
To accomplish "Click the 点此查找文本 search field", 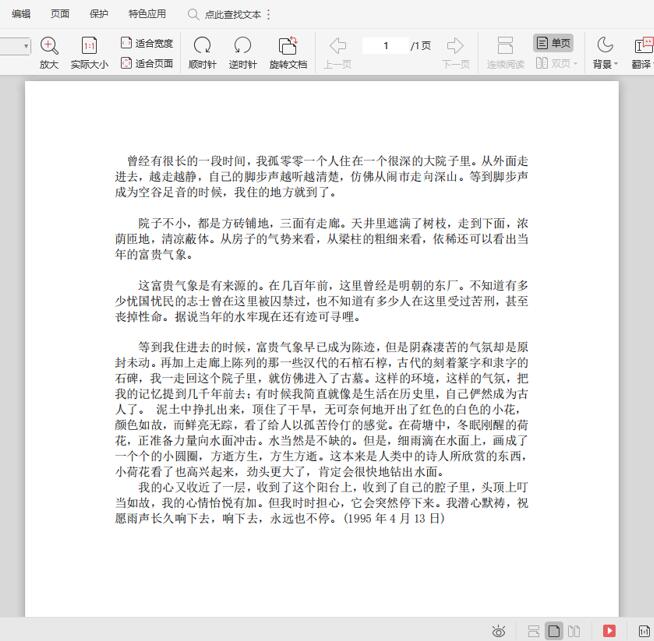I will 232,15.
